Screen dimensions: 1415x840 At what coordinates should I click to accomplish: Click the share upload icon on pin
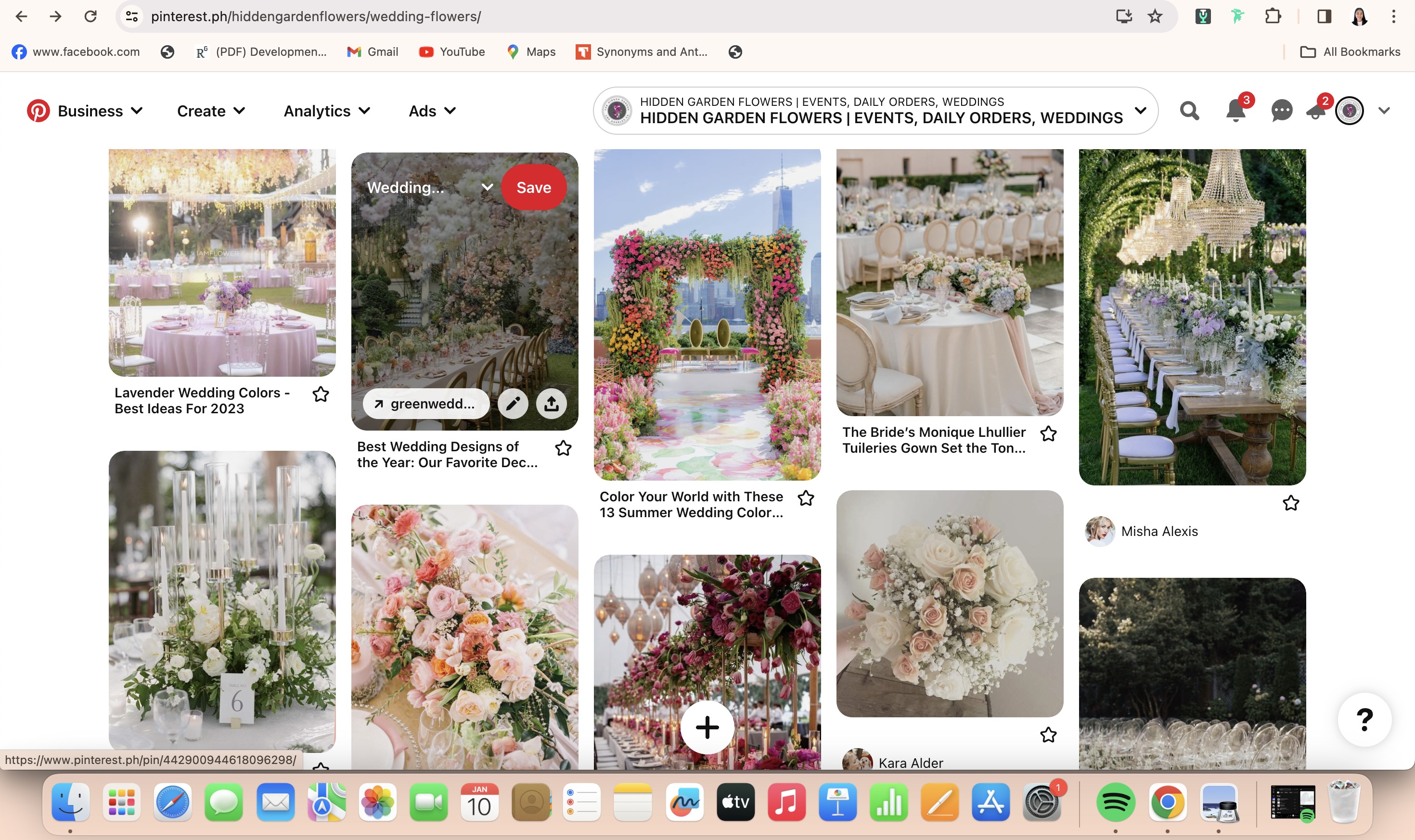(551, 404)
